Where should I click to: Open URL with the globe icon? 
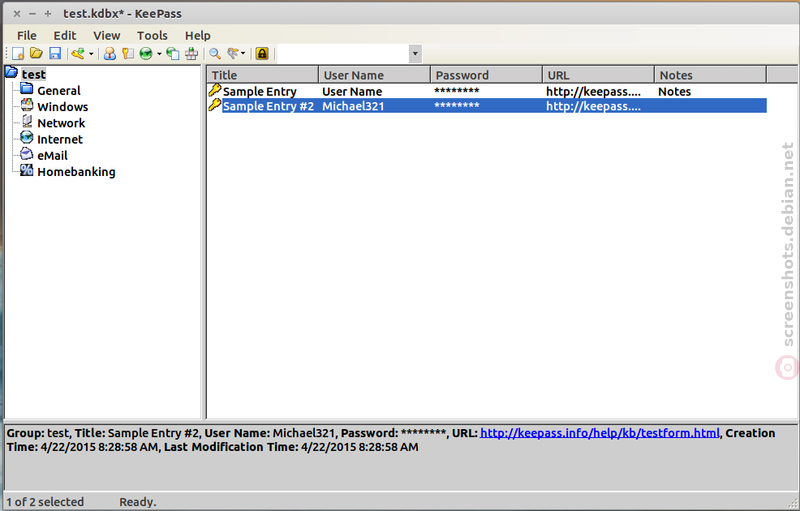tap(146, 54)
